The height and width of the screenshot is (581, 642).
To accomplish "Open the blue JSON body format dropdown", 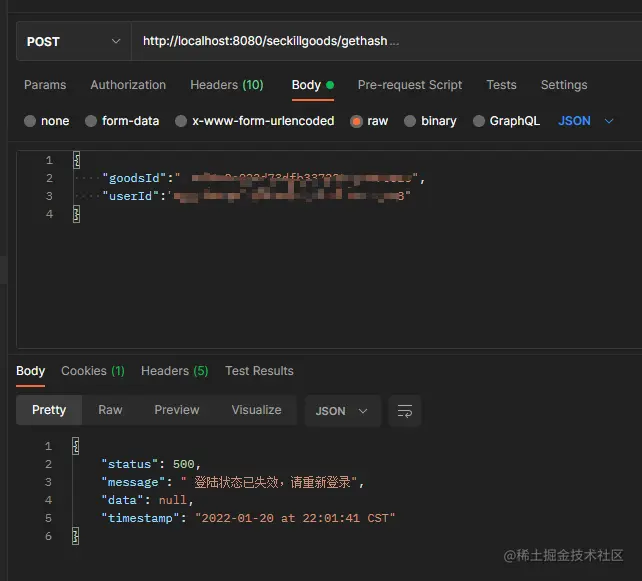I will (585, 121).
